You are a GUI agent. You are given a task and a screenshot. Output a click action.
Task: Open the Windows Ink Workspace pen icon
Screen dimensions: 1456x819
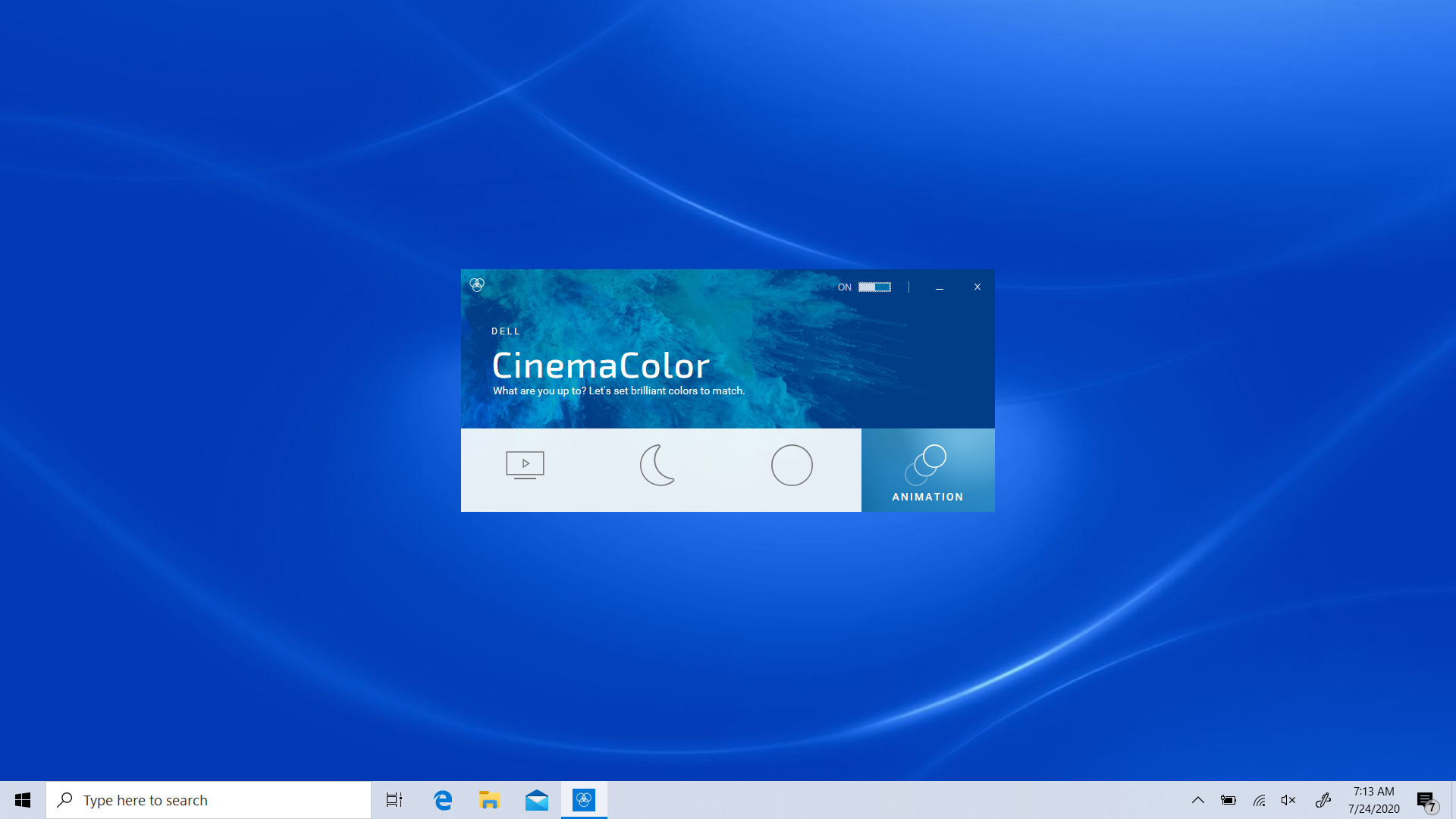[1323, 800]
